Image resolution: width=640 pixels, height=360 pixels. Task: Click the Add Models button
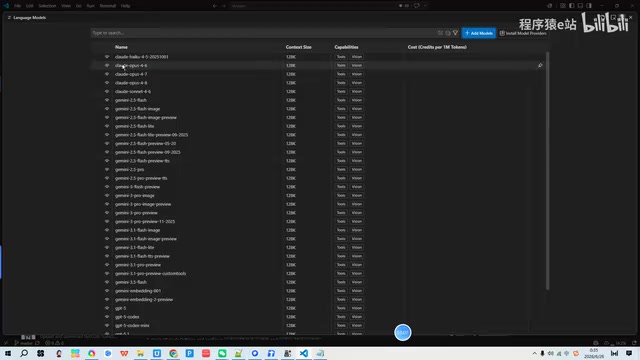(479, 33)
